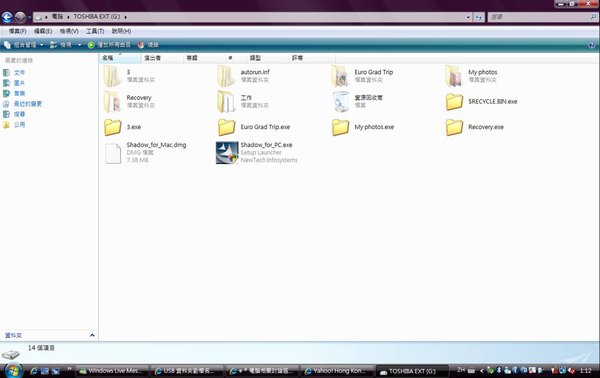Show hidden system tray icons arrow
Screen dimensions: 600x378
pyautogui.click(x=482, y=370)
